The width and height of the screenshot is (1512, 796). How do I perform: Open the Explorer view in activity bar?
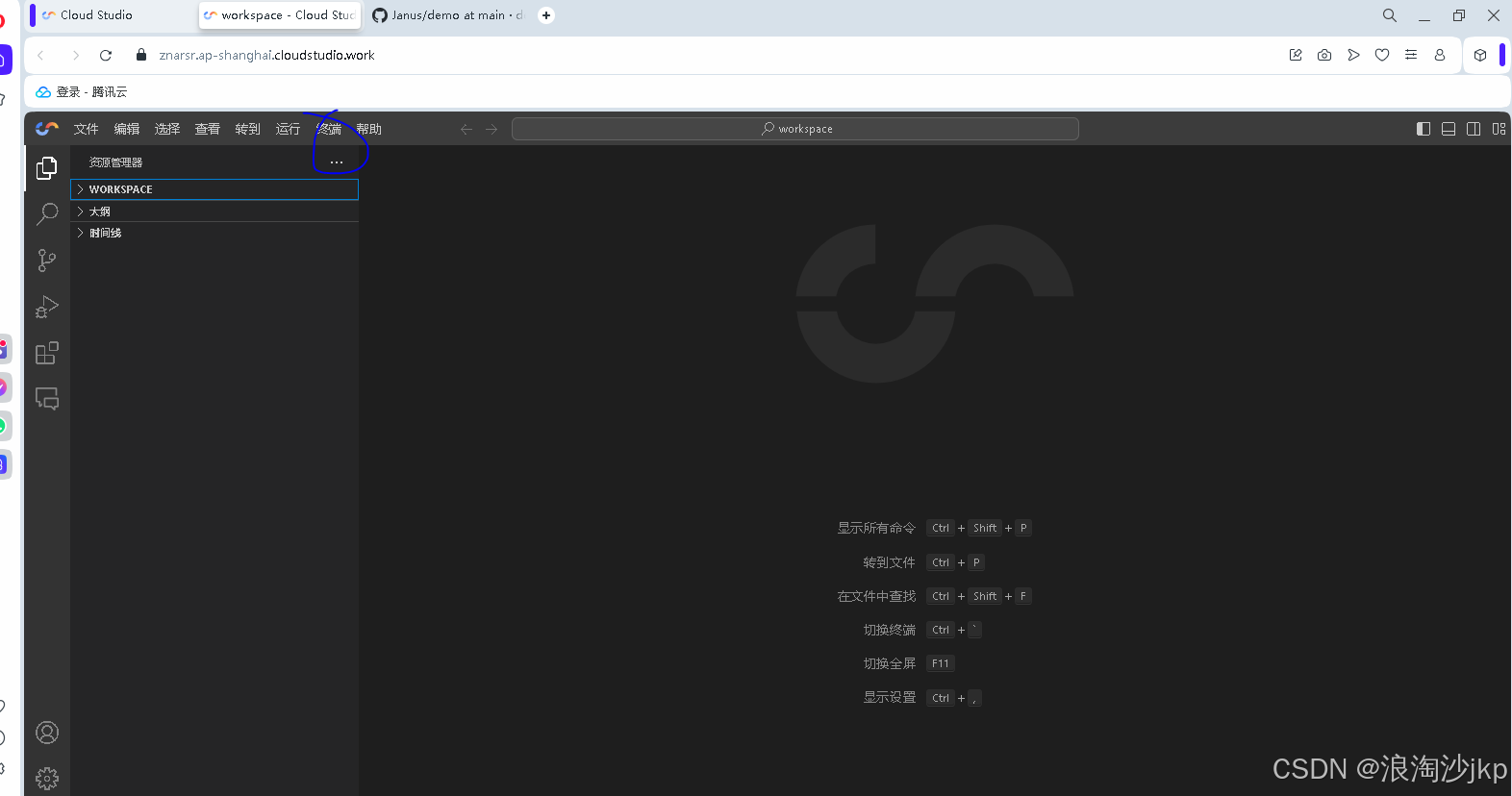coord(46,168)
